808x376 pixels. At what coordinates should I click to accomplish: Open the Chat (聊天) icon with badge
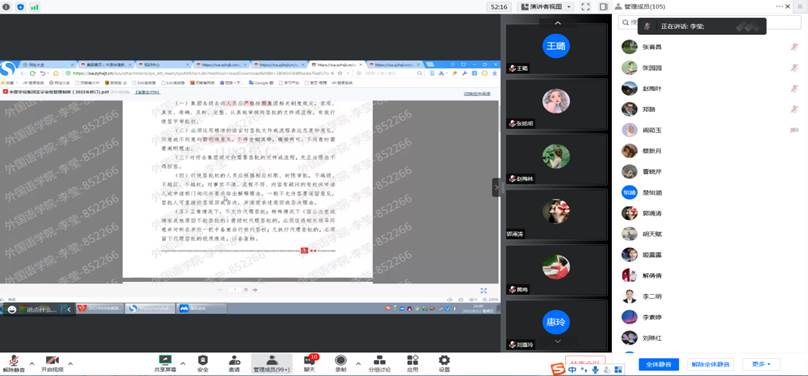309,364
